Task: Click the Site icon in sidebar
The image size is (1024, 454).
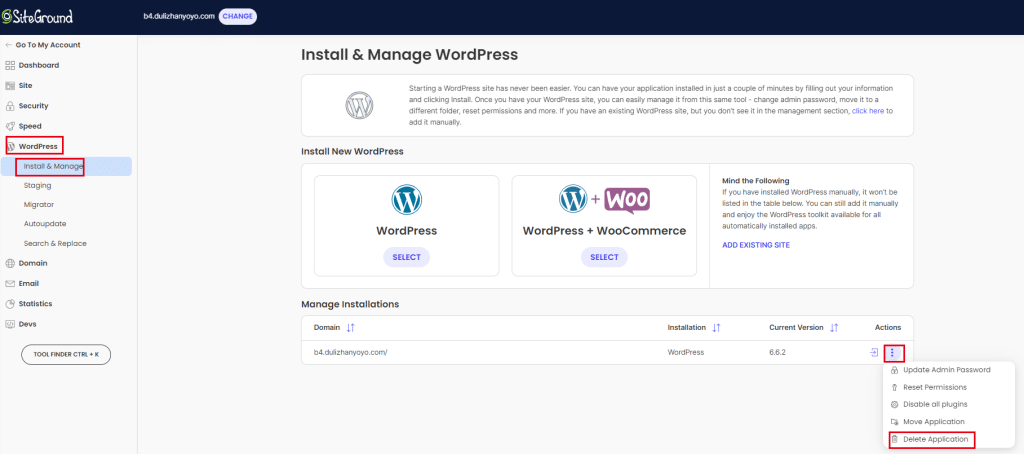Action: click(x=10, y=86)
